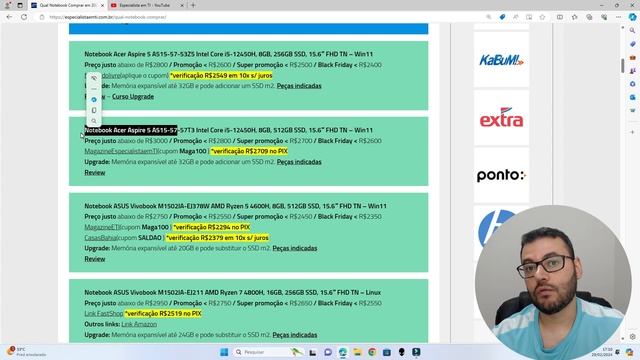The width and height of the screenshot is (640, 360).
Task: Click the zoom magnifier icon in address bar
Action: [489, 17]
